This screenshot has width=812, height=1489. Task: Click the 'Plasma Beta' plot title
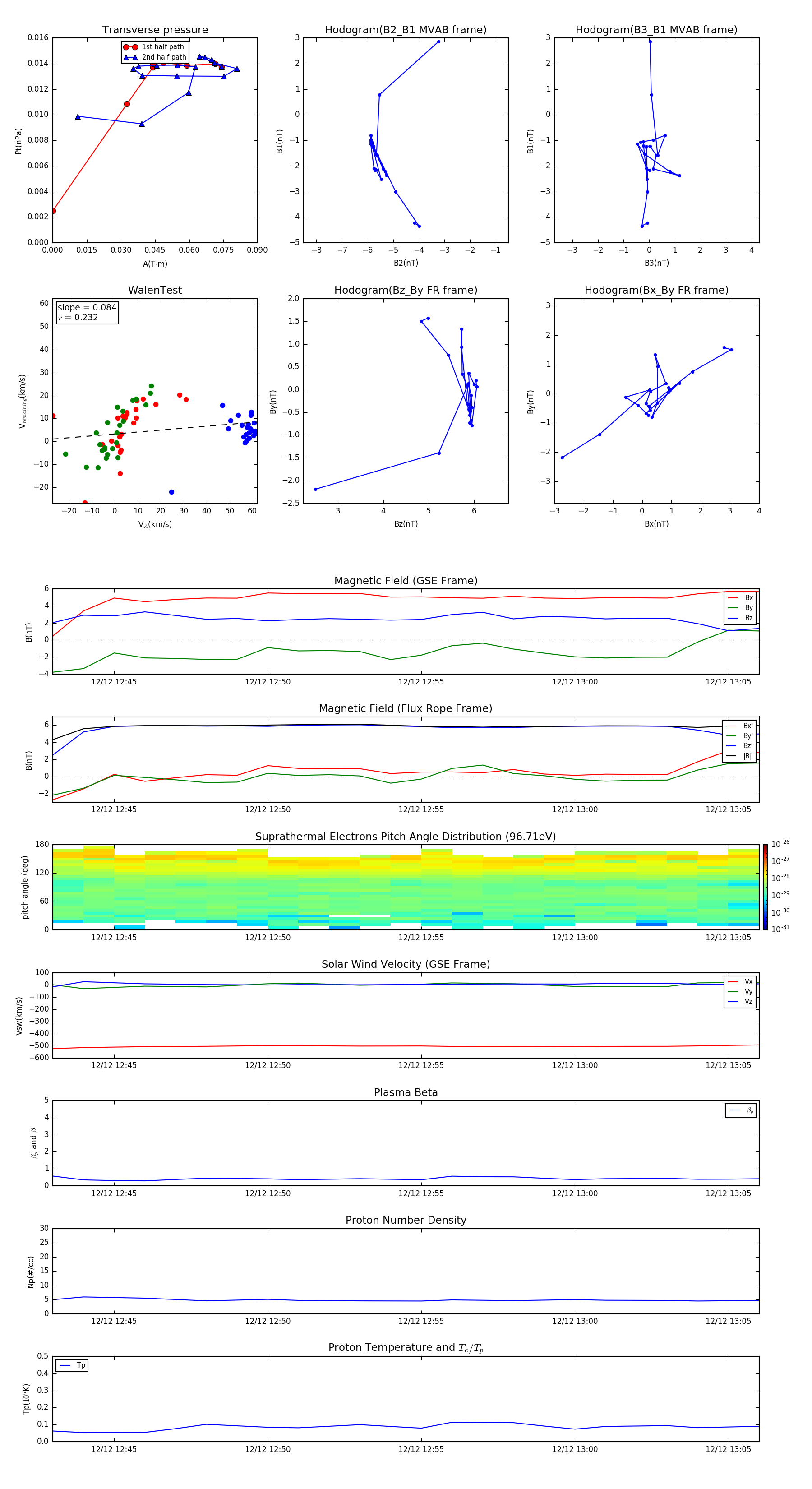(406, 1093)
